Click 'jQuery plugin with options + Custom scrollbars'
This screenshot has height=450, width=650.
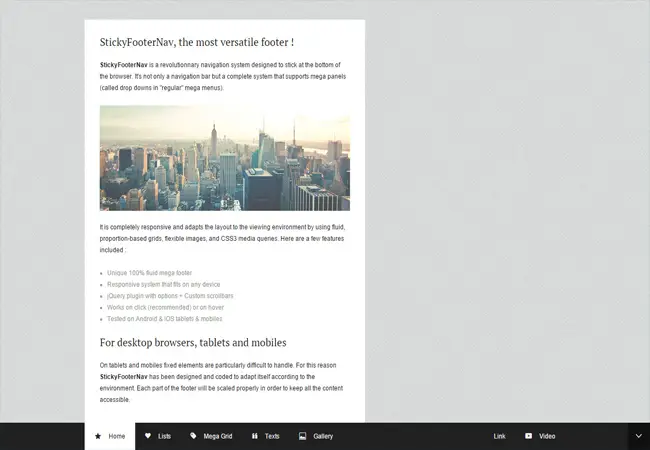tap(170, 296)
